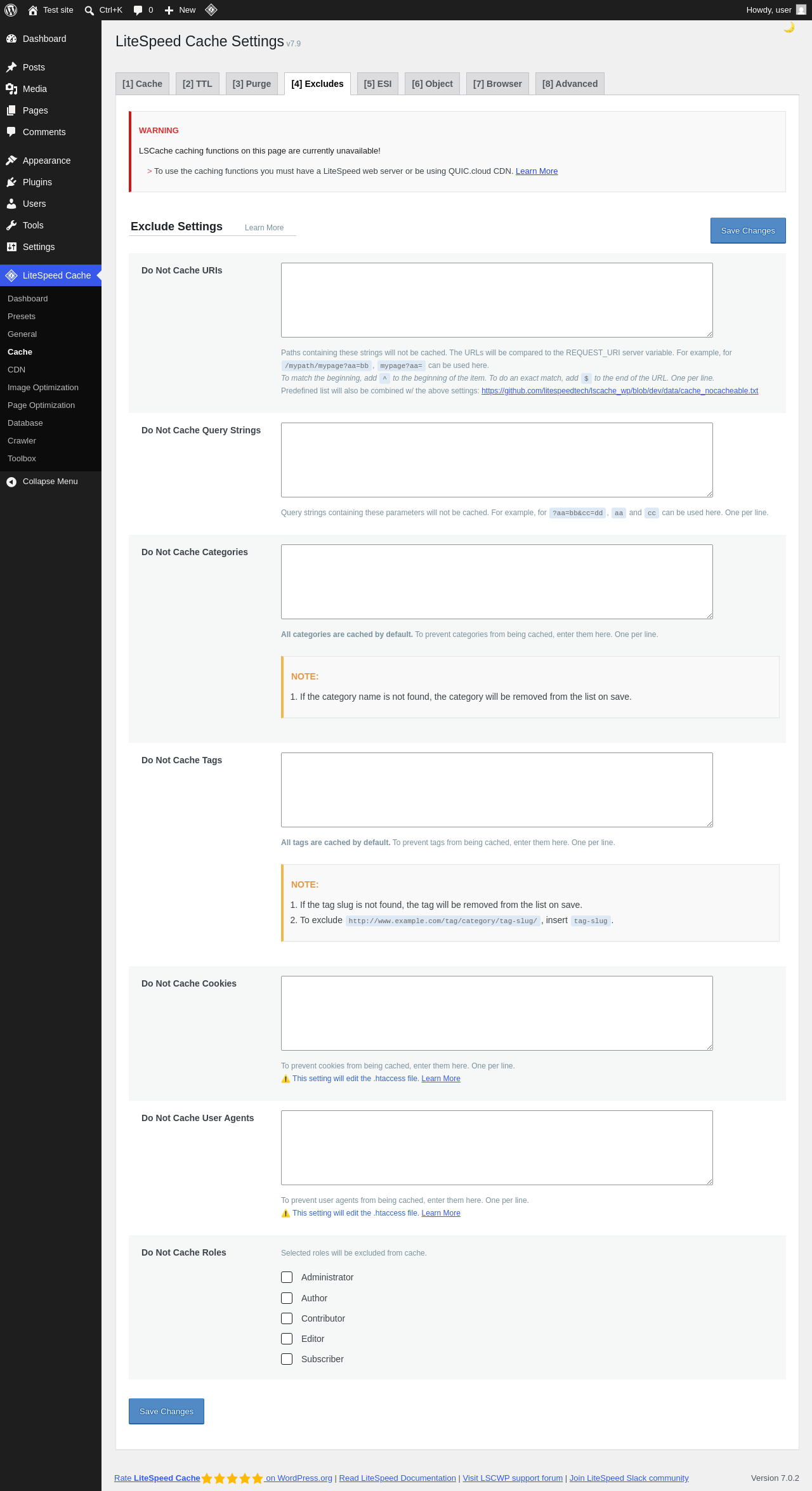This screenshot has height=1491, width=812.
Task: Click the Test site home icon
Action: pos(33,10)
